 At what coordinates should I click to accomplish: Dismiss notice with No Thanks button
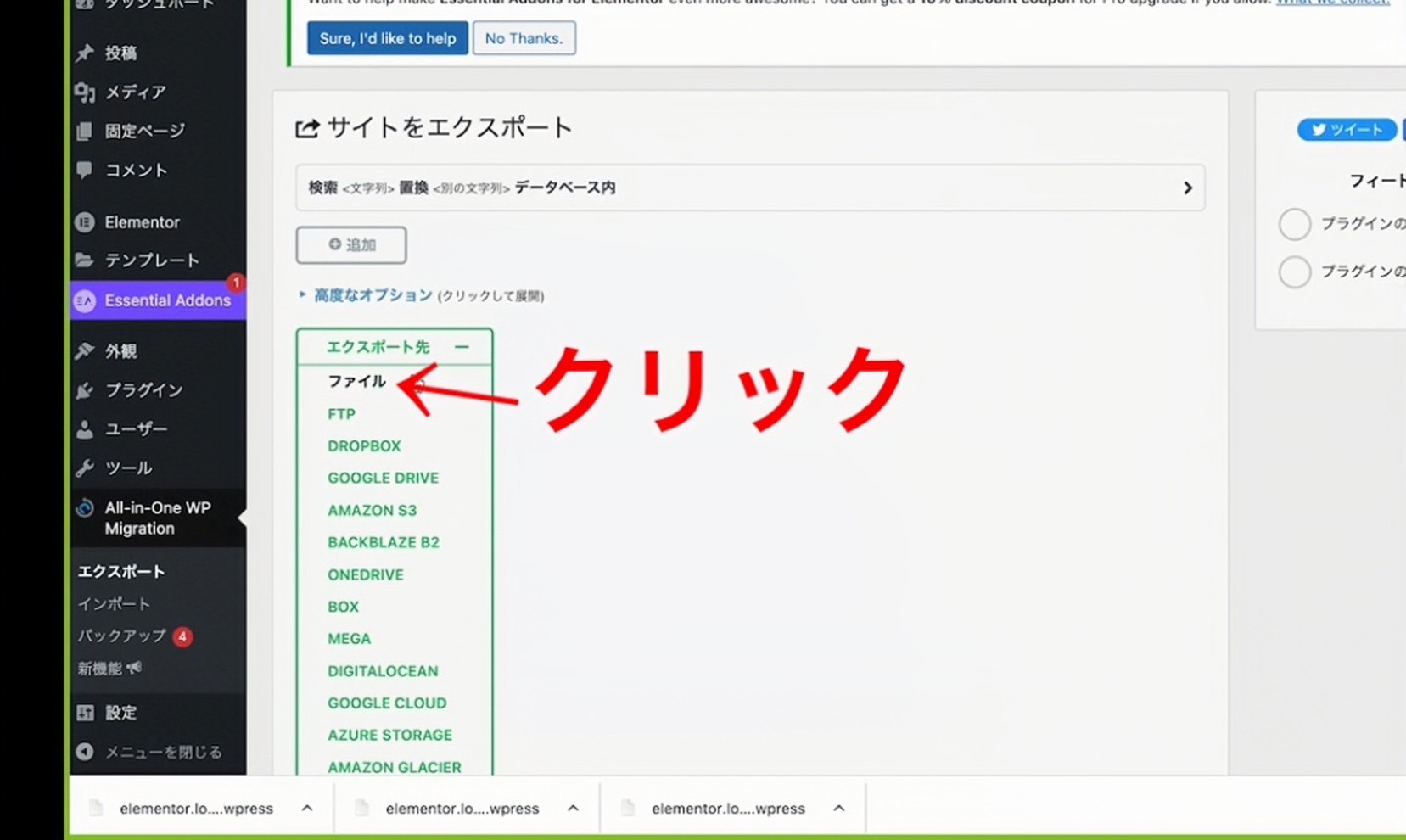(524, 38)
